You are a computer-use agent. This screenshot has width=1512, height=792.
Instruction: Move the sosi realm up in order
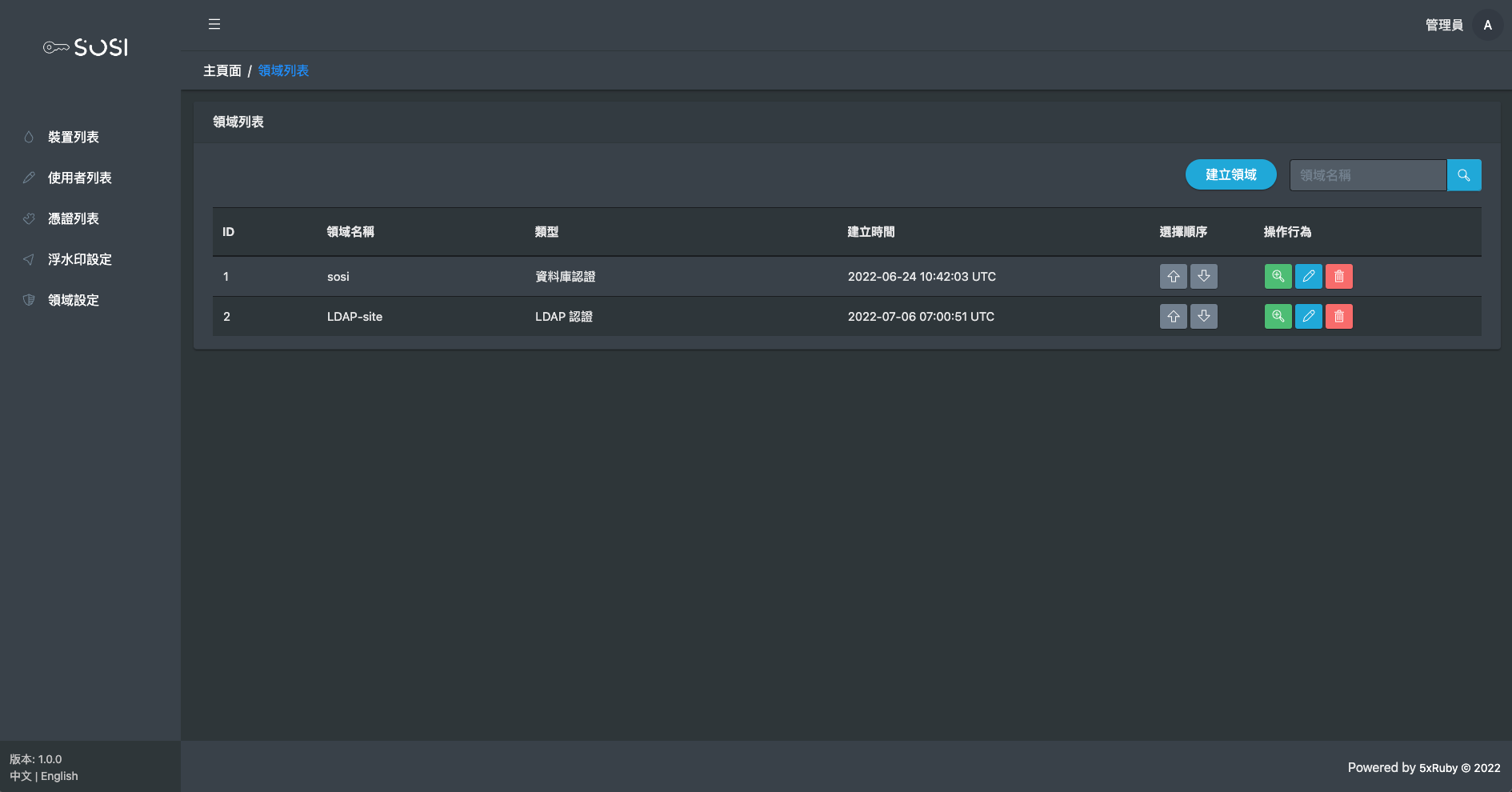pos(1173,276)
